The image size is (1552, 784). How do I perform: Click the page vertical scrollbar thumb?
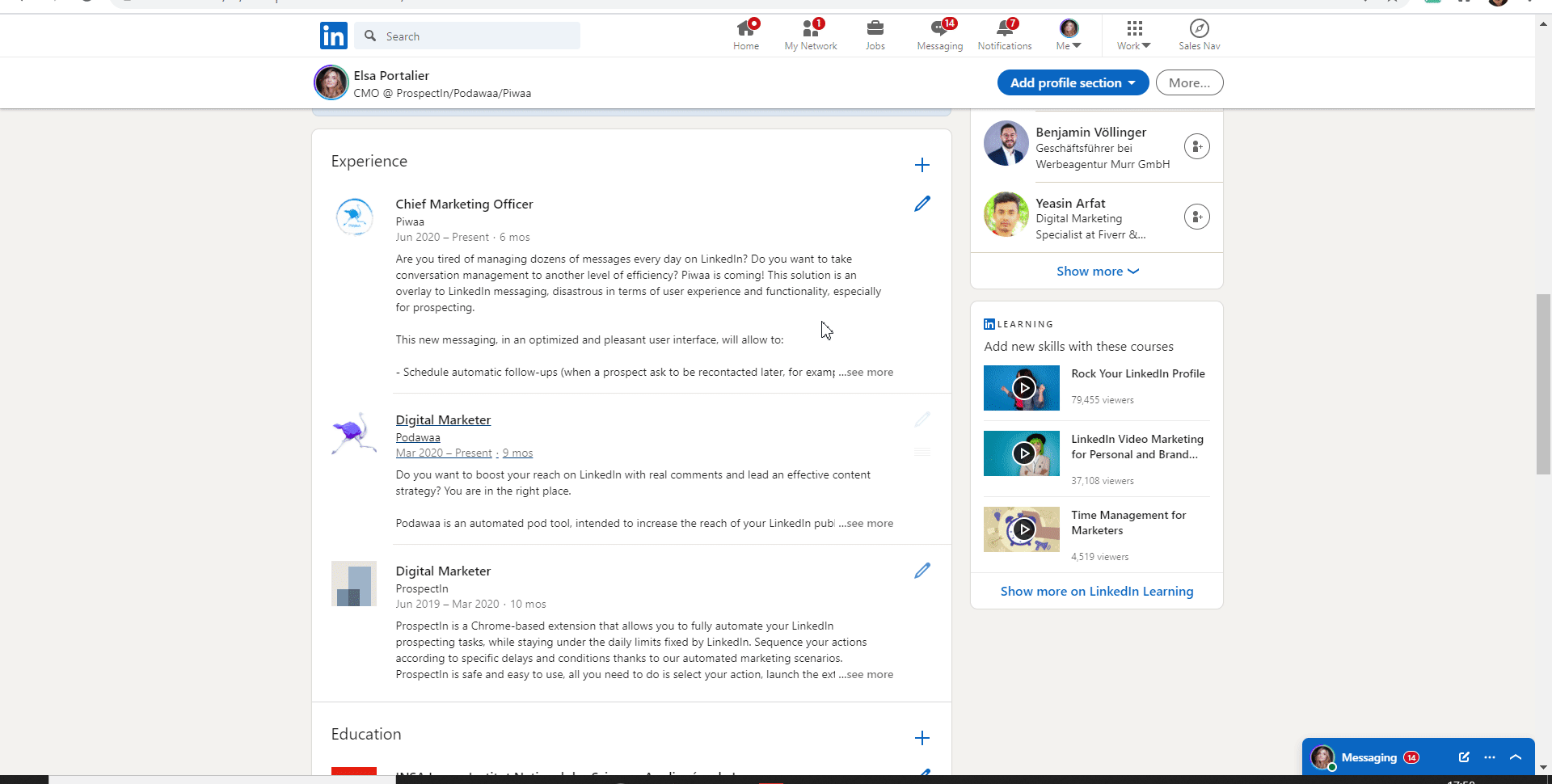(1543, 385)
